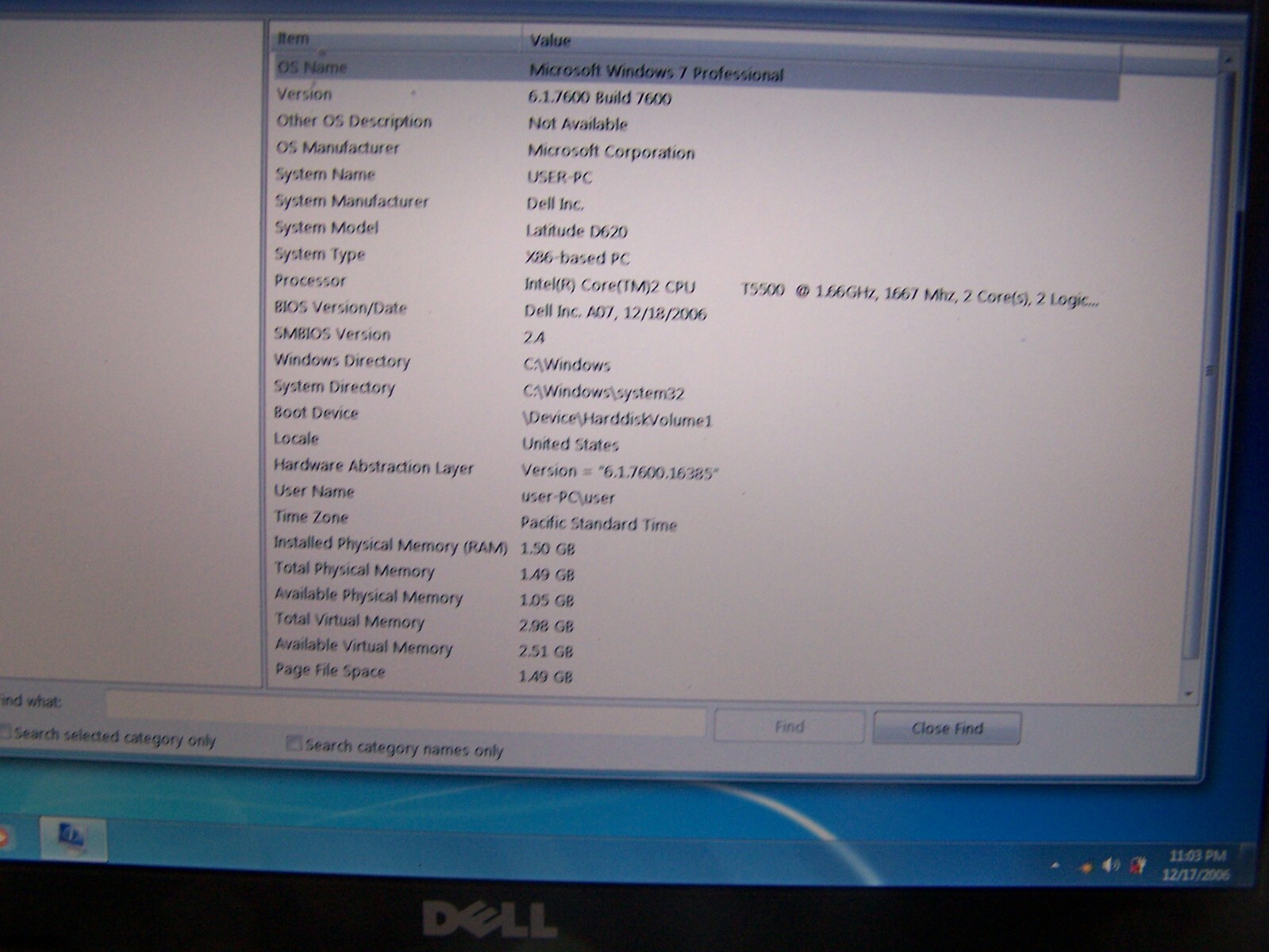Screen dimensions: 1269x952
Task: Select 'C:\Windows\system32' value
Action: point(603,393)
